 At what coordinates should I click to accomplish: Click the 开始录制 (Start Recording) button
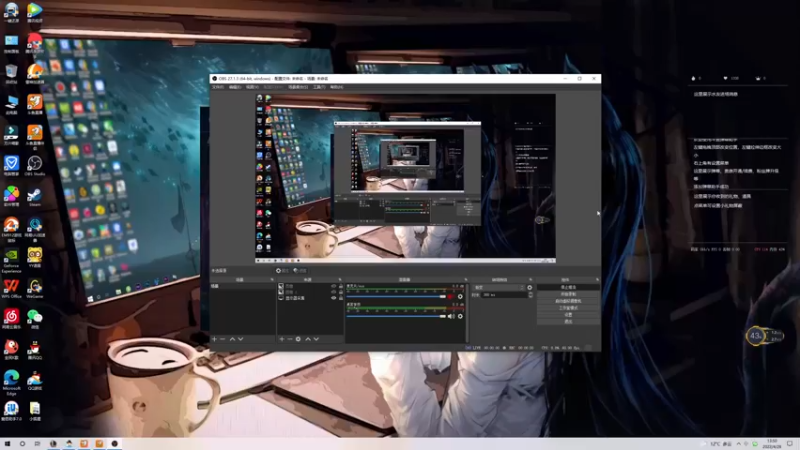(568, 294)
